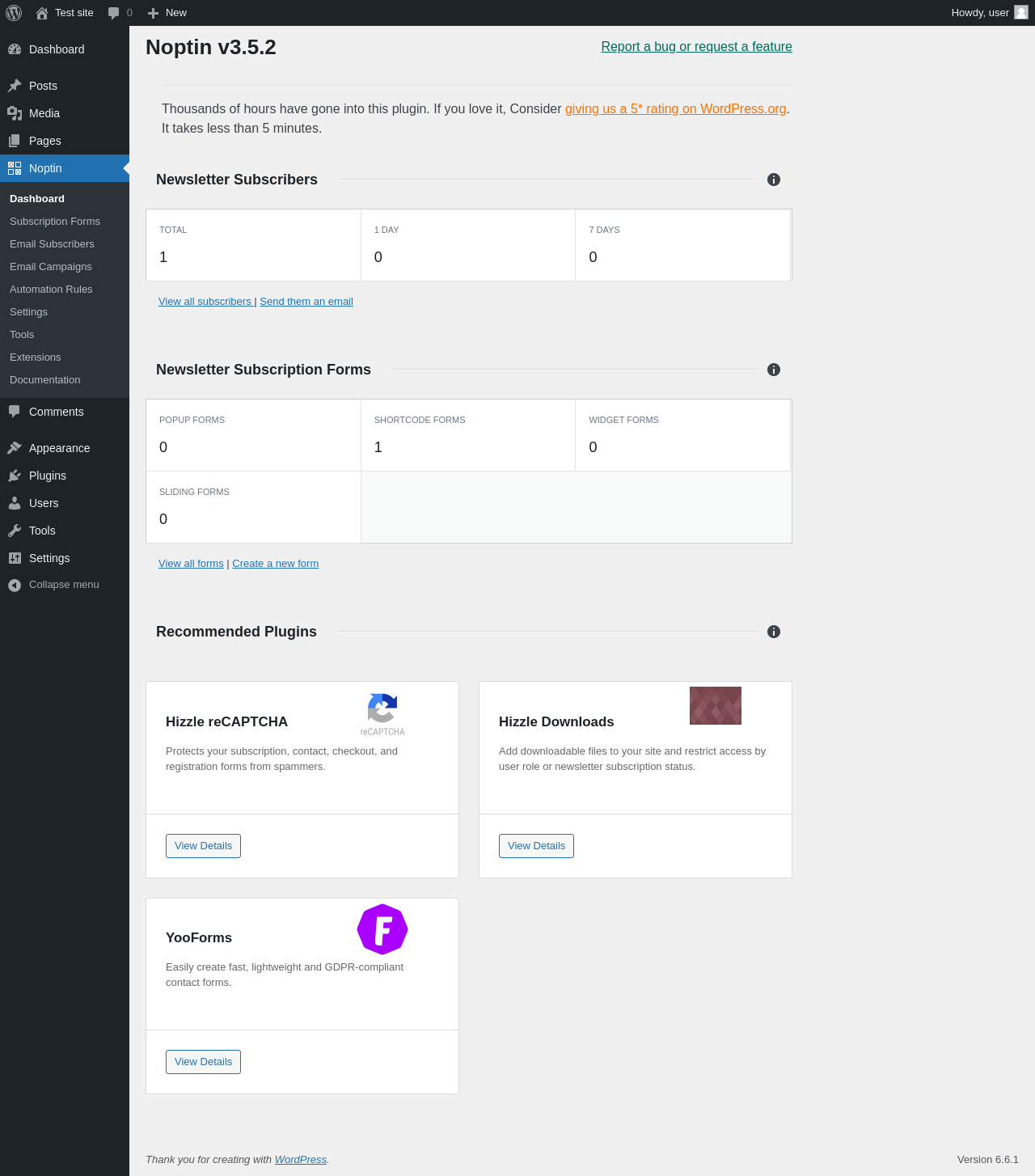Image resolution: width=1035 pixels, height=1176 pixels.
Task: Click the Dashboard gauge icon in sidebar
Action: (x=15, y=49)
